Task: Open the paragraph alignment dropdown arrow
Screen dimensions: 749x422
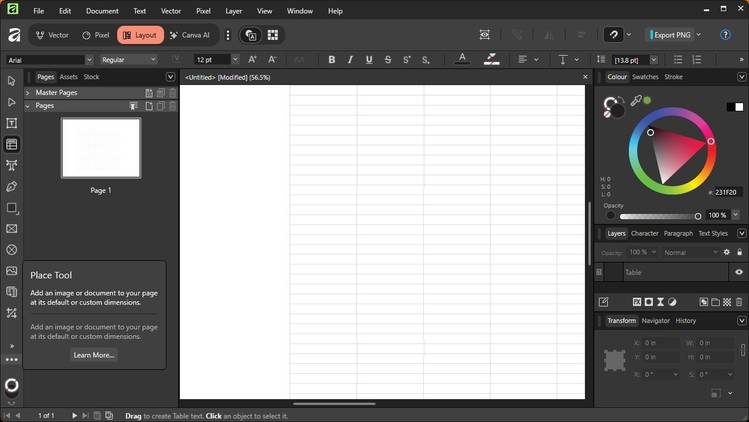Action: [x=536, y=59]
